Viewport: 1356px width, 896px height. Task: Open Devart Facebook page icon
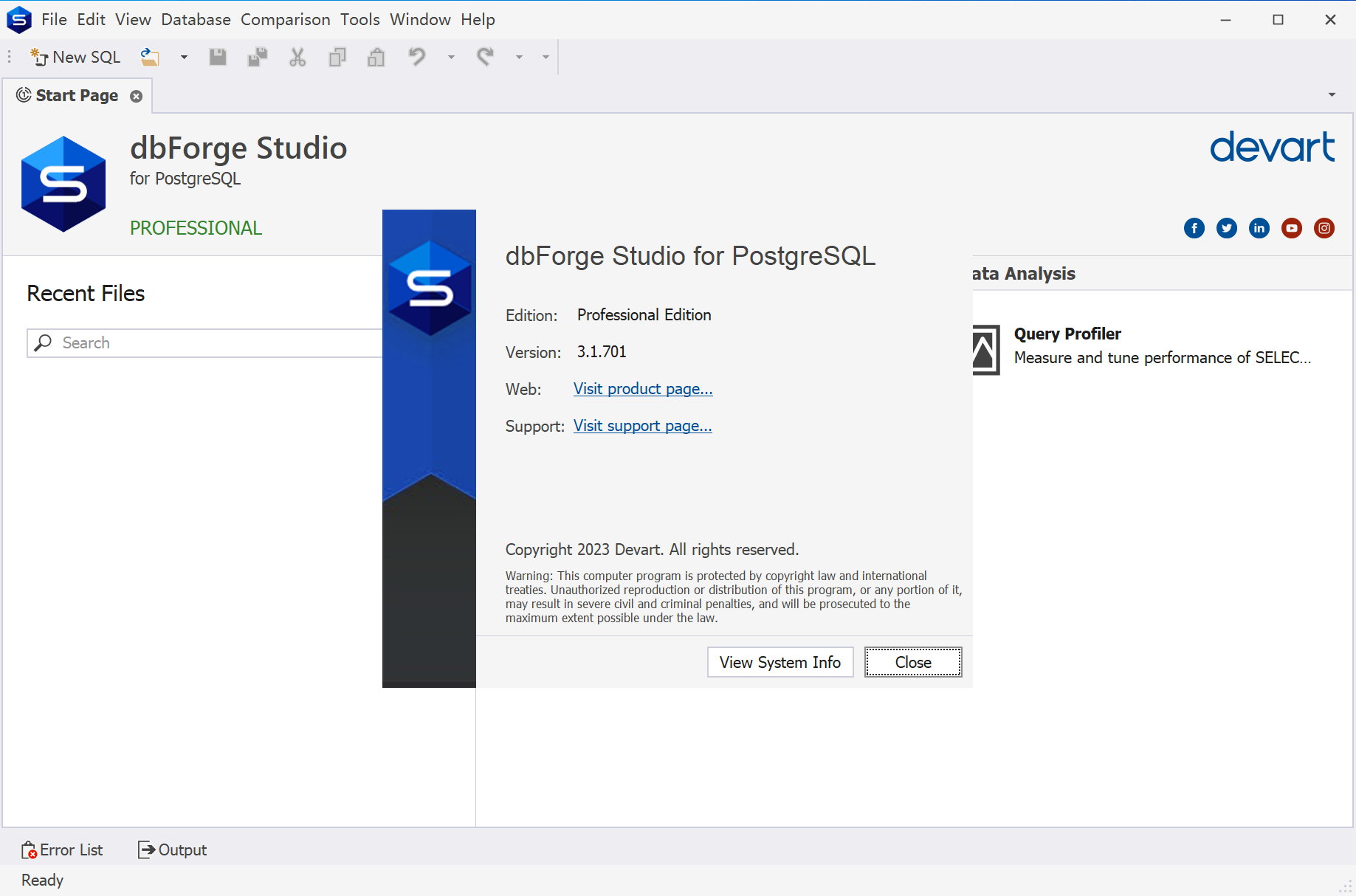pos(1194,228)
